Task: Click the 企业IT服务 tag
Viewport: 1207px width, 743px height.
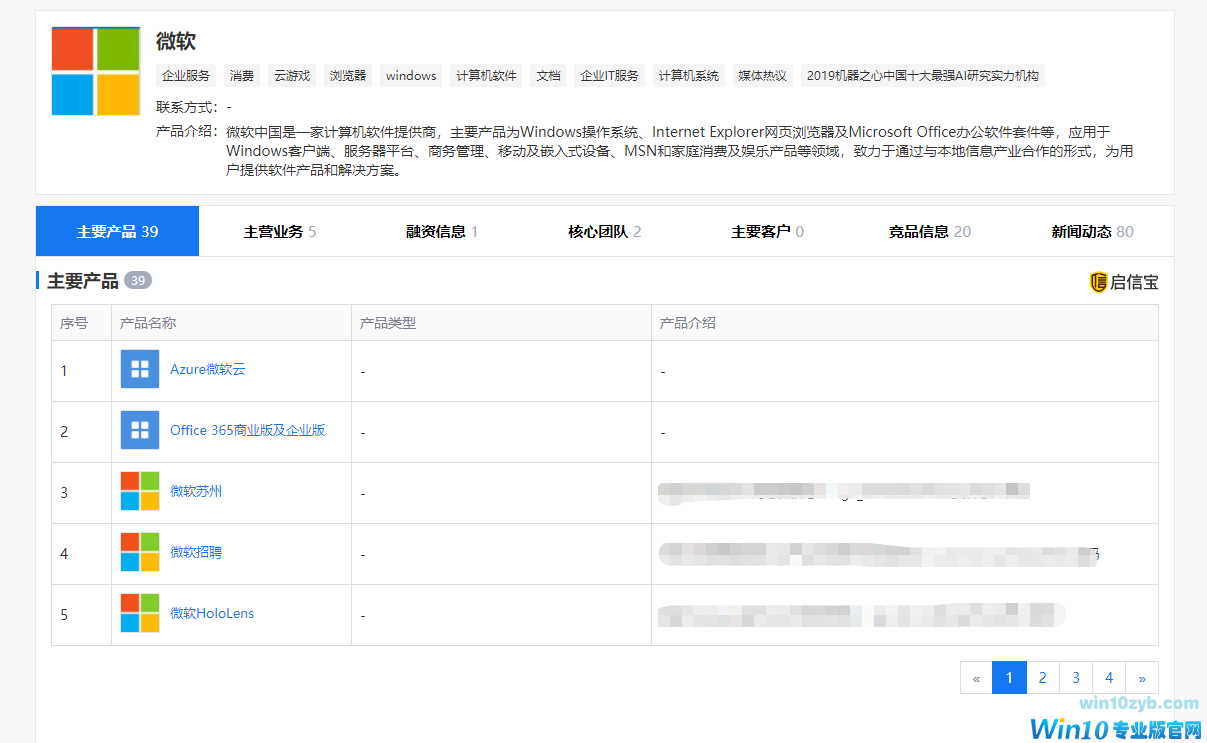Action: coord(609,75)
